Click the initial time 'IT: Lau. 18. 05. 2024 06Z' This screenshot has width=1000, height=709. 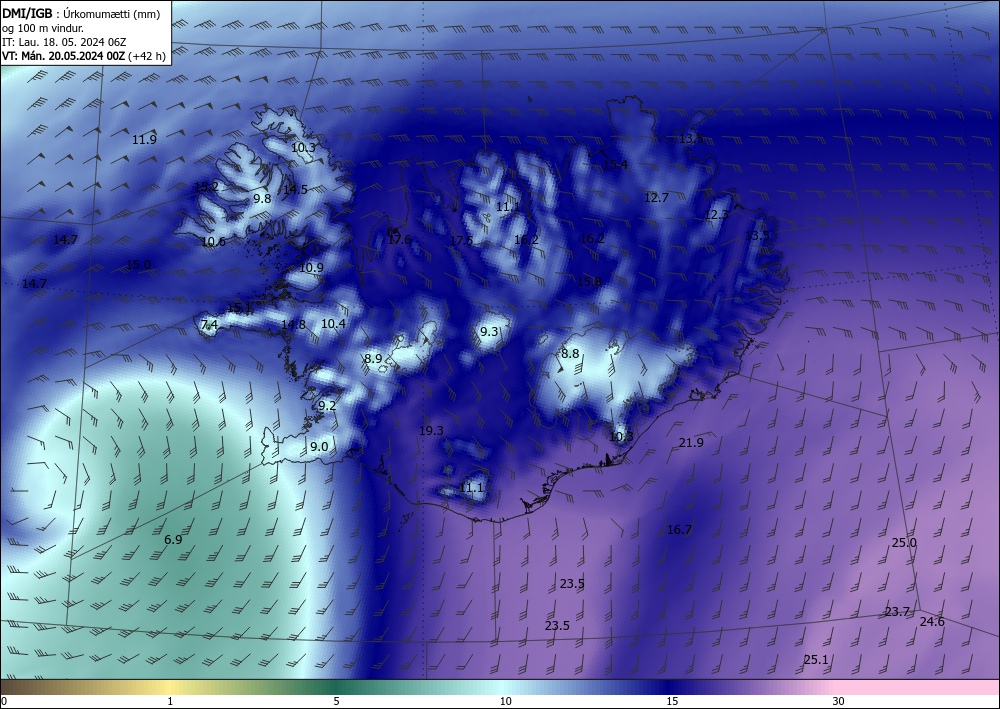point(64,42)
